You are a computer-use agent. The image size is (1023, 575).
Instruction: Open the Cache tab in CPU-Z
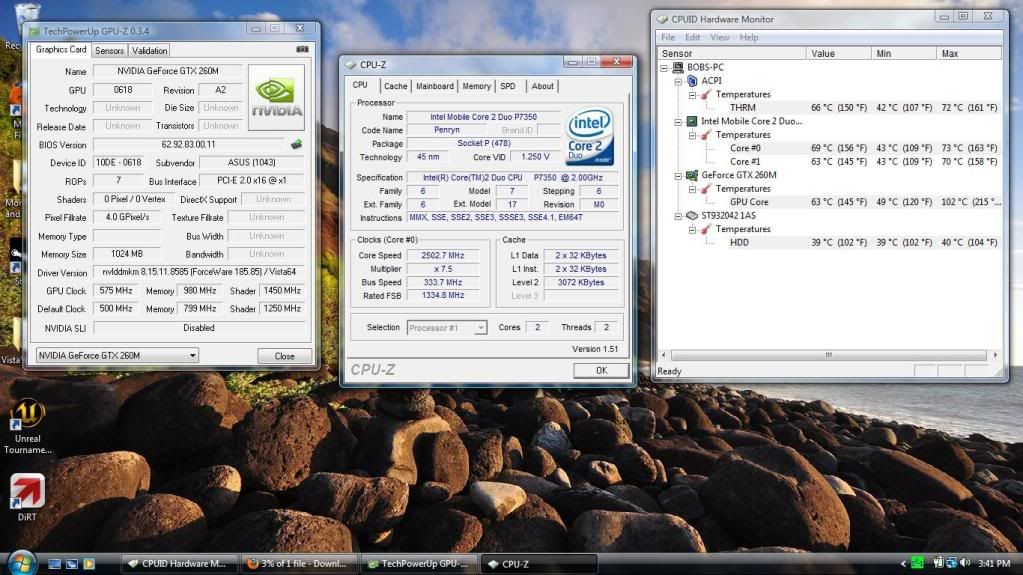[x=395, y=86]
